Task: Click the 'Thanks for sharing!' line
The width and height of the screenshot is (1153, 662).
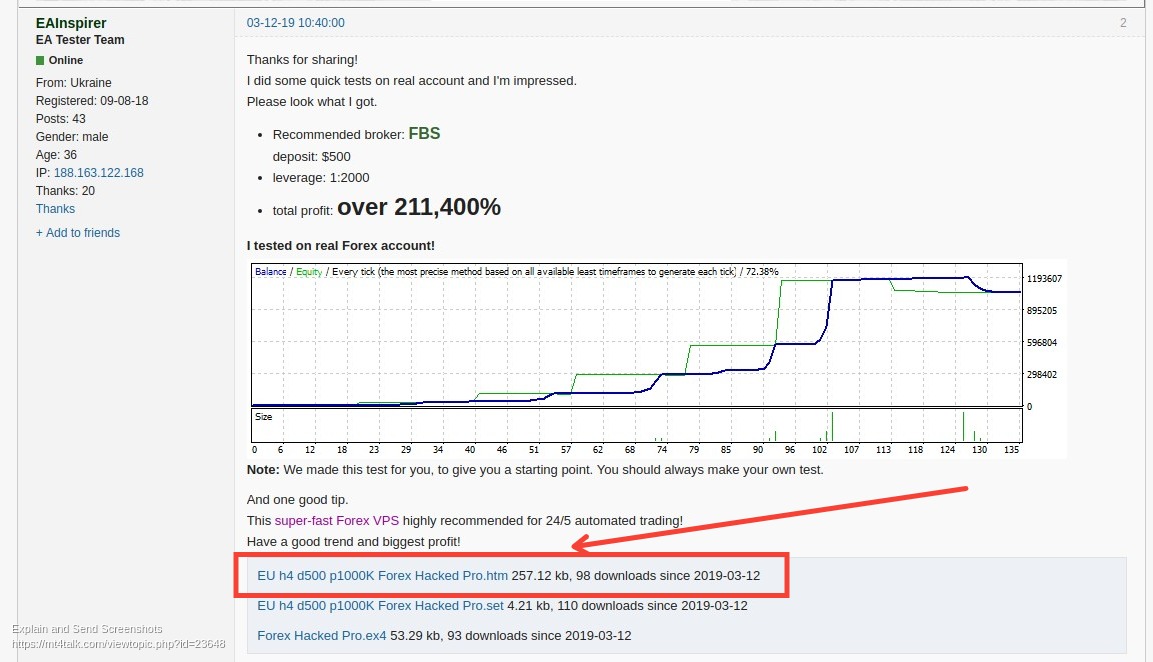Action: tap(302, 60)
